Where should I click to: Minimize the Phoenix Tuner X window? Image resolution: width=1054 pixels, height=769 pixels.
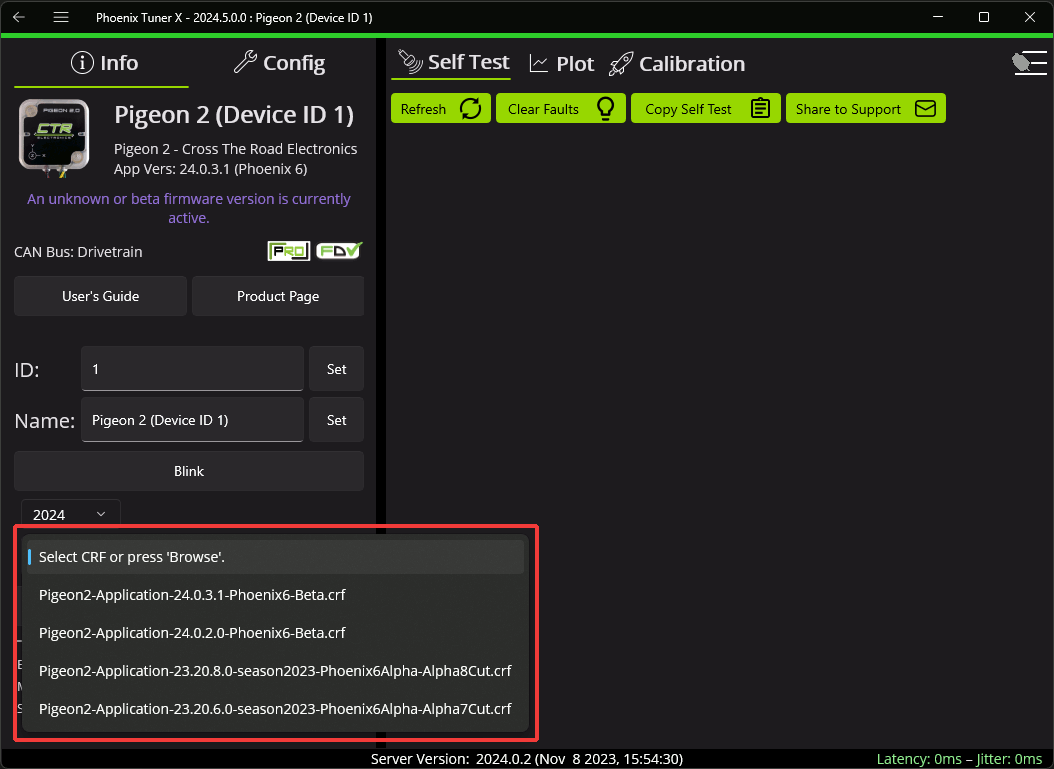[938, 17]
